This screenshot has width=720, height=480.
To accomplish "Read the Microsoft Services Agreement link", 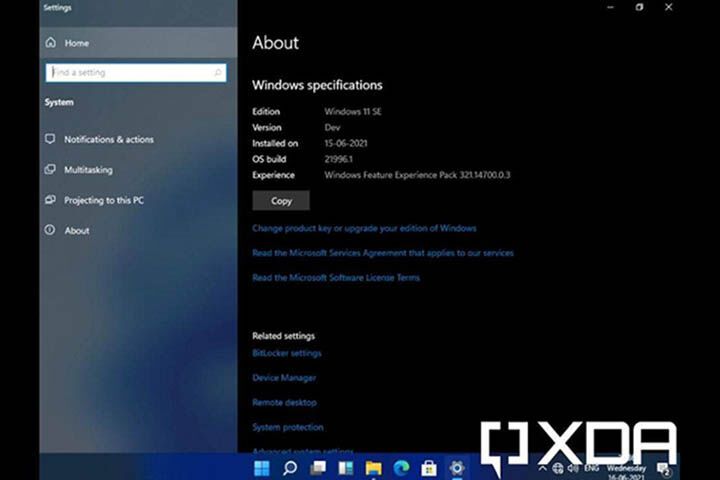I will tap(383, 253).
